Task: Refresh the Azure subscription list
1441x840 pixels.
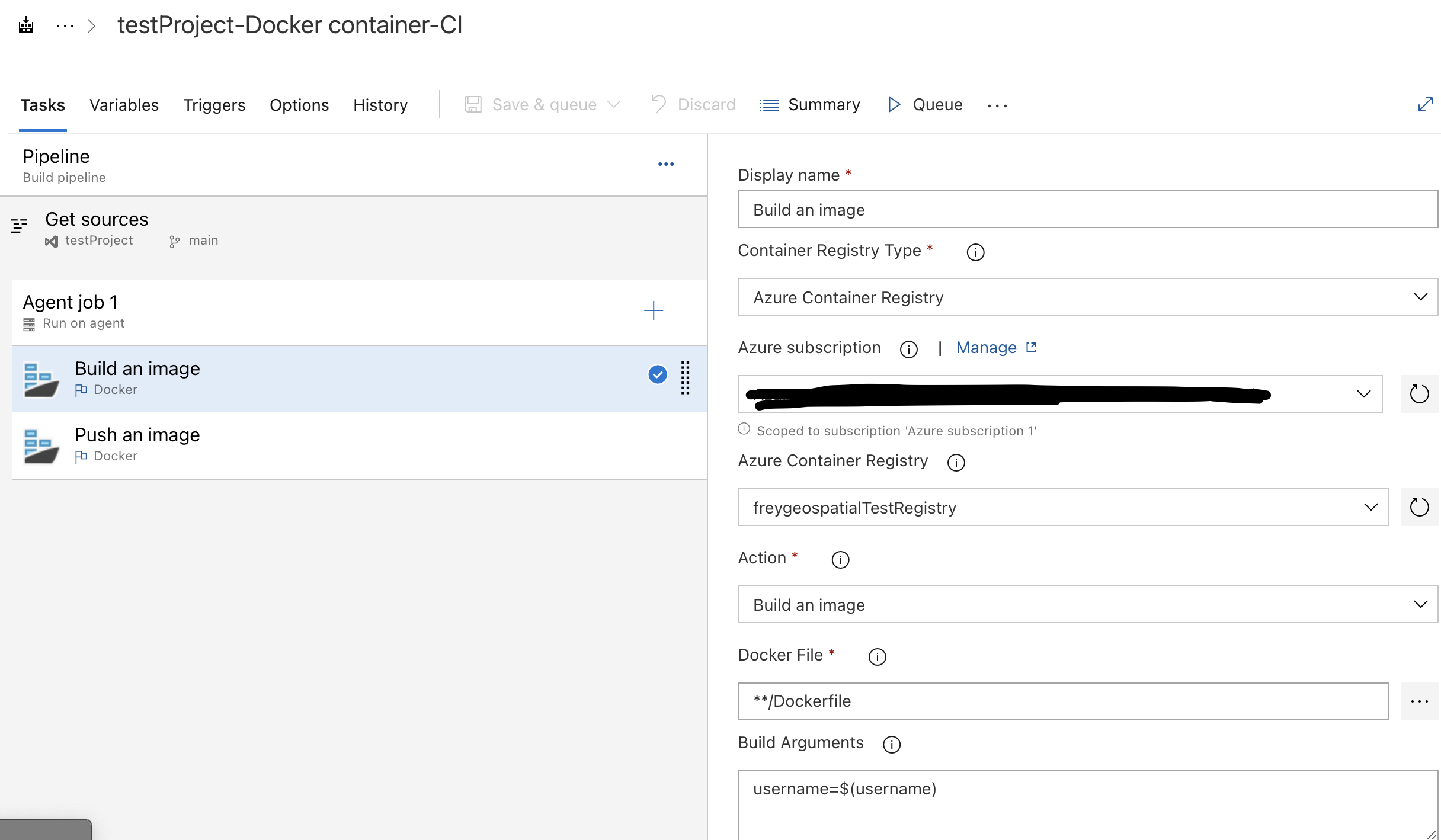Action: 1419,394
